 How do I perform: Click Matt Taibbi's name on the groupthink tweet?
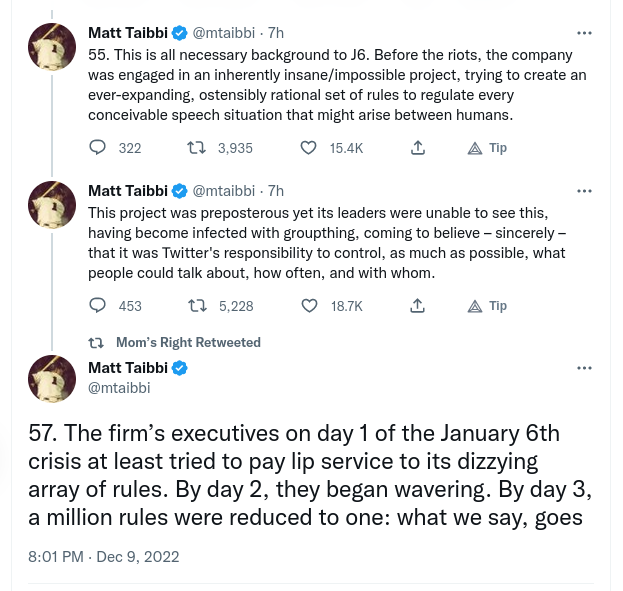click(x=129, y=190)
